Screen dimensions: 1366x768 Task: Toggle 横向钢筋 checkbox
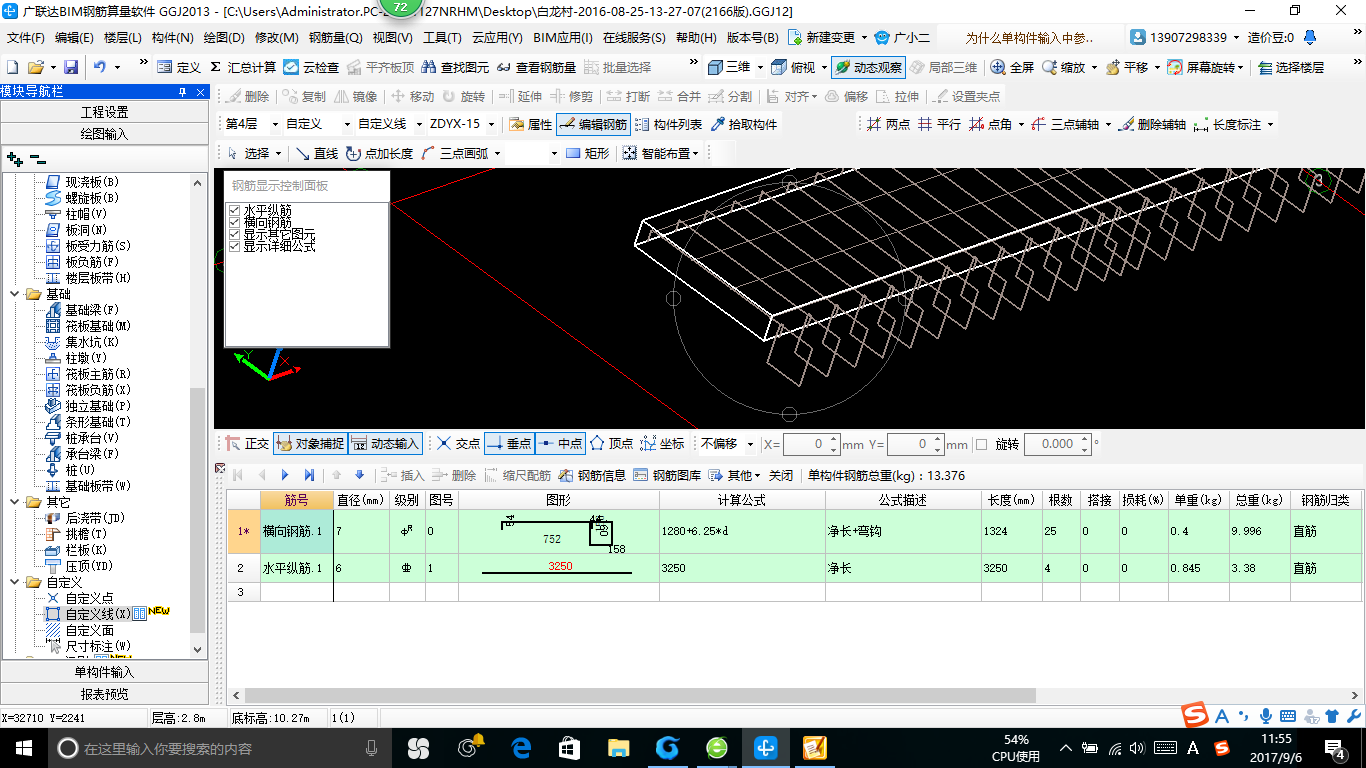(235, 222)
